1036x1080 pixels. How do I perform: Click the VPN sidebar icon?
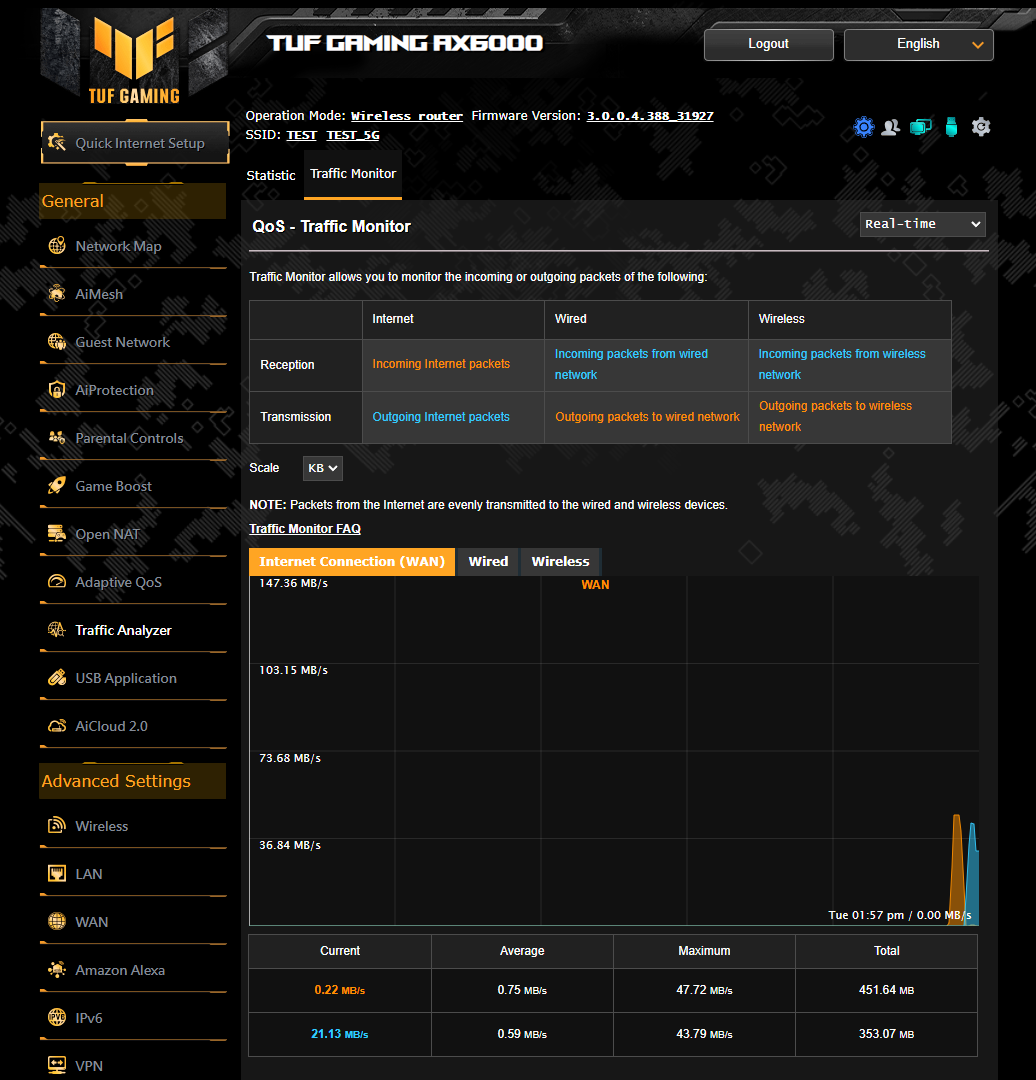pos(56,1065)
